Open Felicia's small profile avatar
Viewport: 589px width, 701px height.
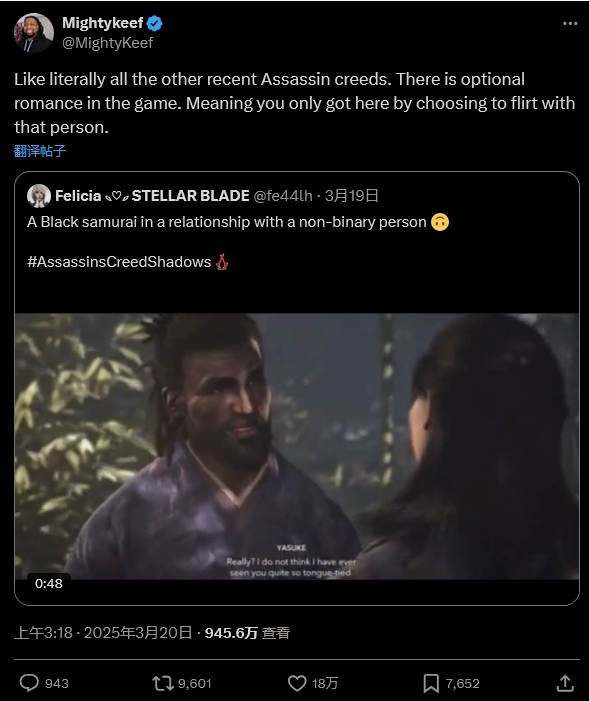[39, 196]
